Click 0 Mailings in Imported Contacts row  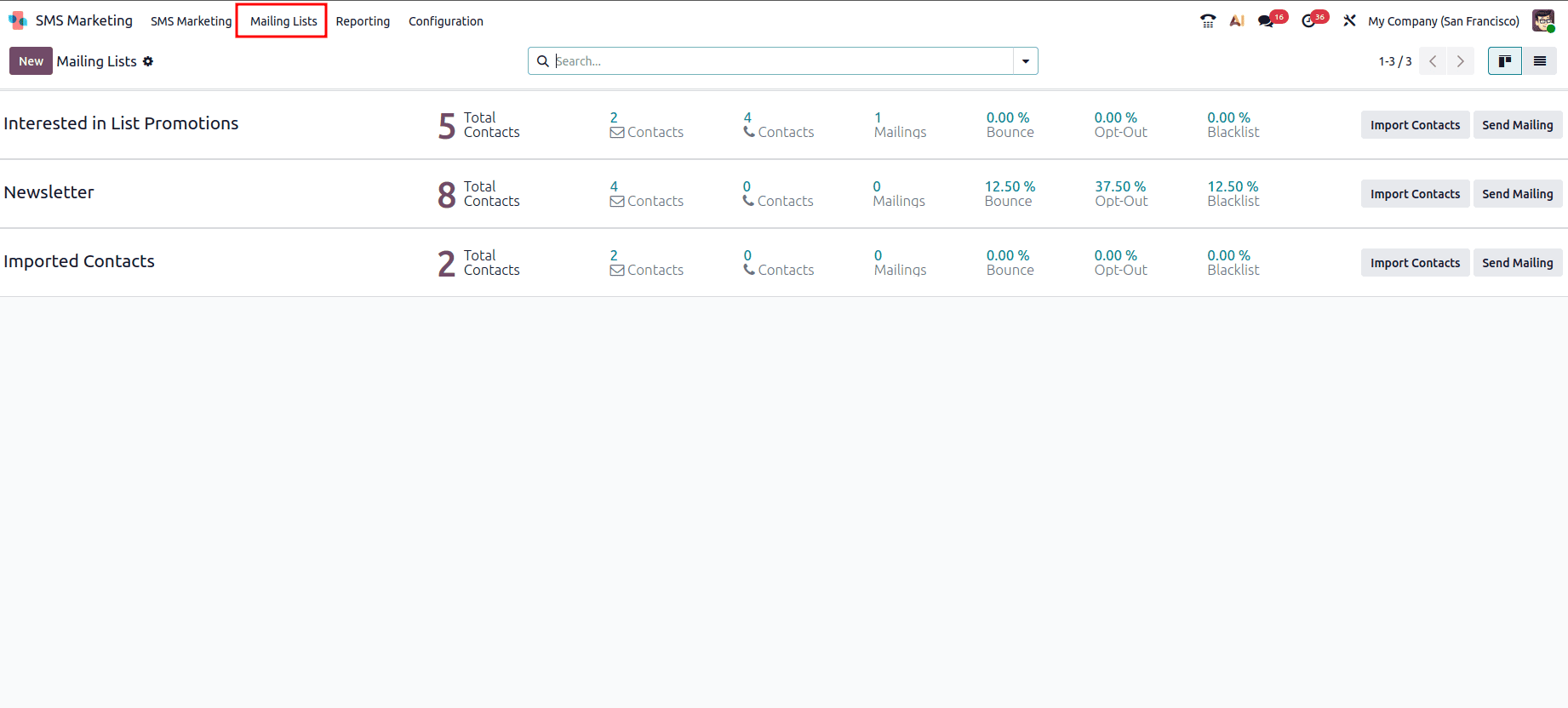point(900,263)
